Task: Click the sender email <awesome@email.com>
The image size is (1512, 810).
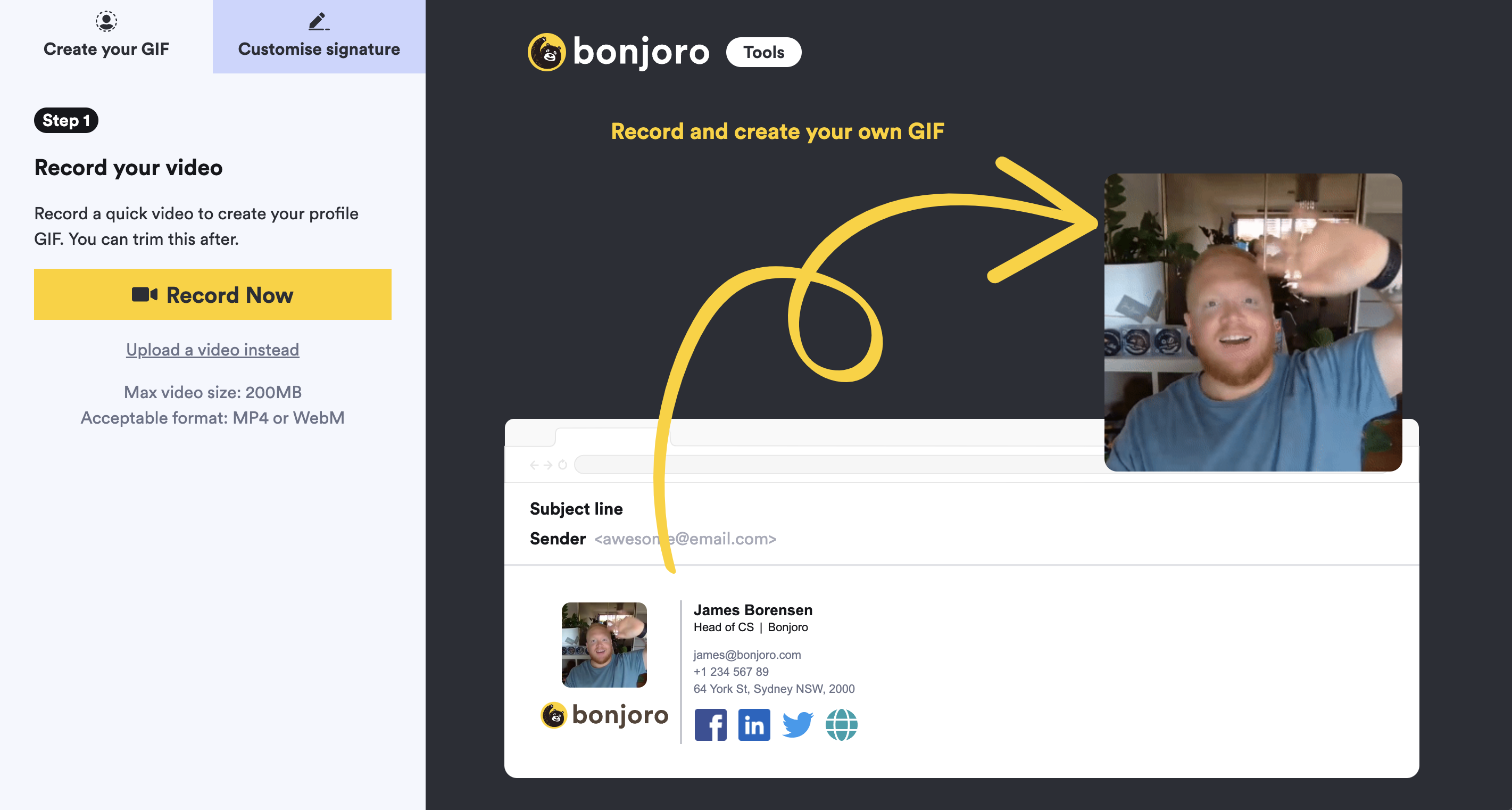Action: pyautogui.click(x=685, y=539)
